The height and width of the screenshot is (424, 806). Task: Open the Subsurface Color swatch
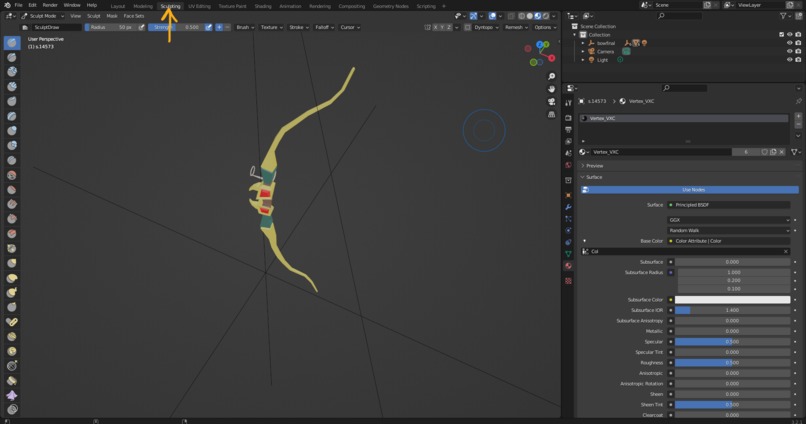[732, 300]
